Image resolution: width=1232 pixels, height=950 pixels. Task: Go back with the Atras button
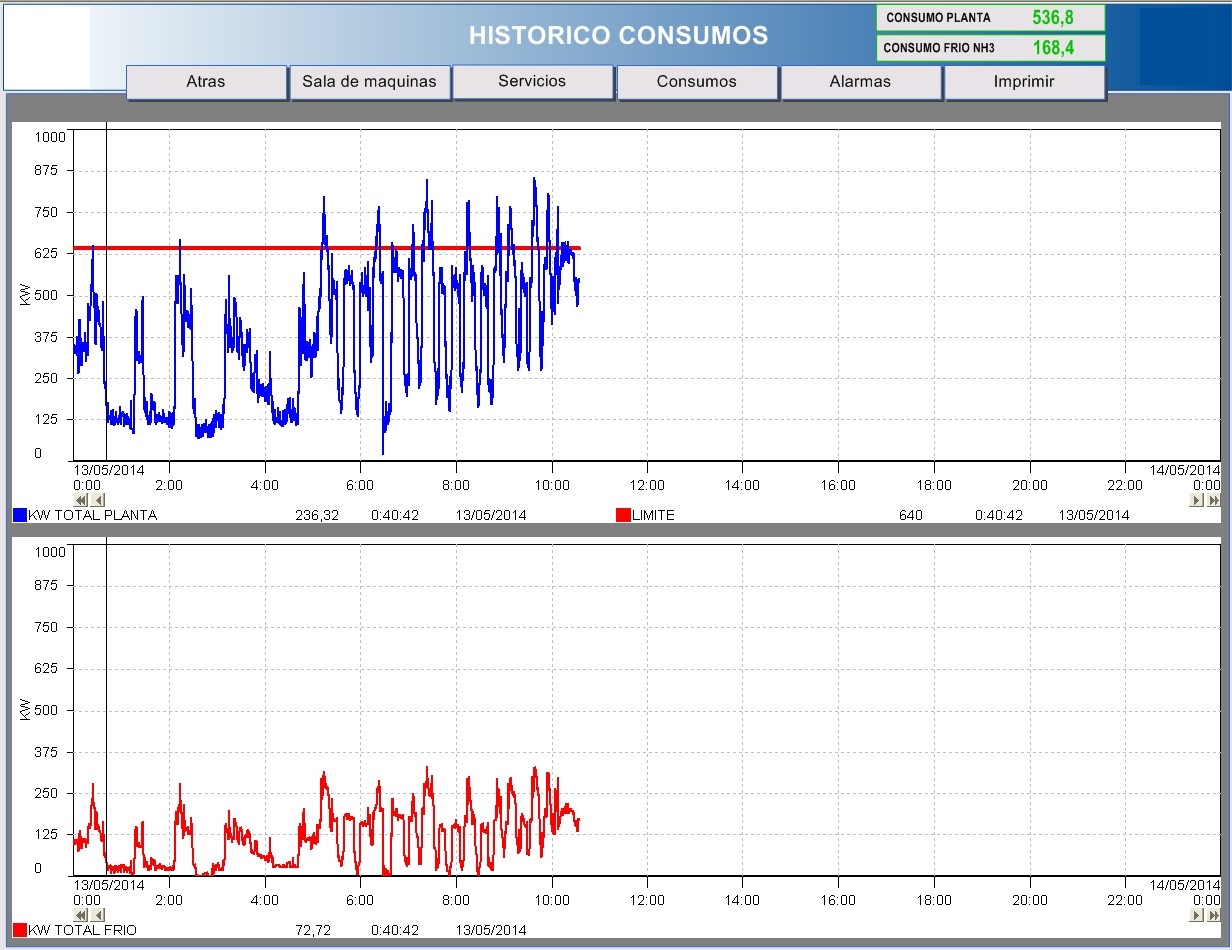coord(206,82)
